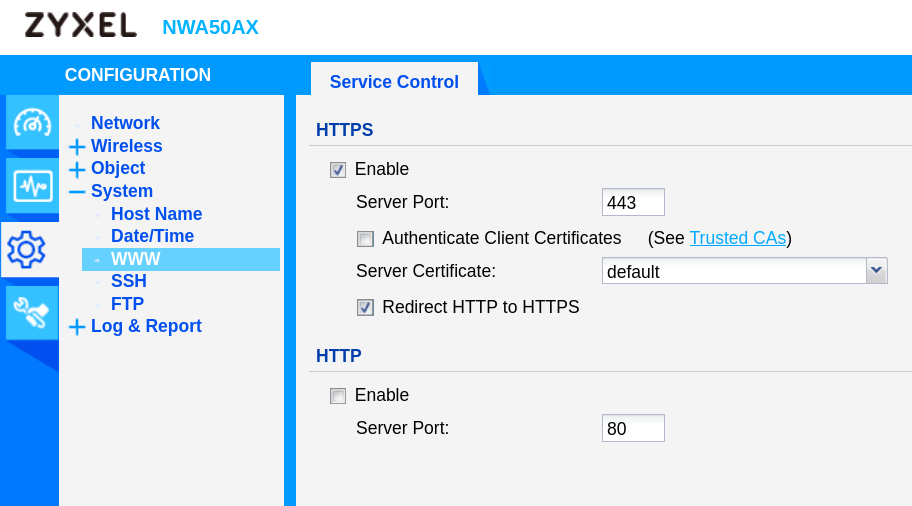Click the Wireless label text

click(x=126, y=145)
